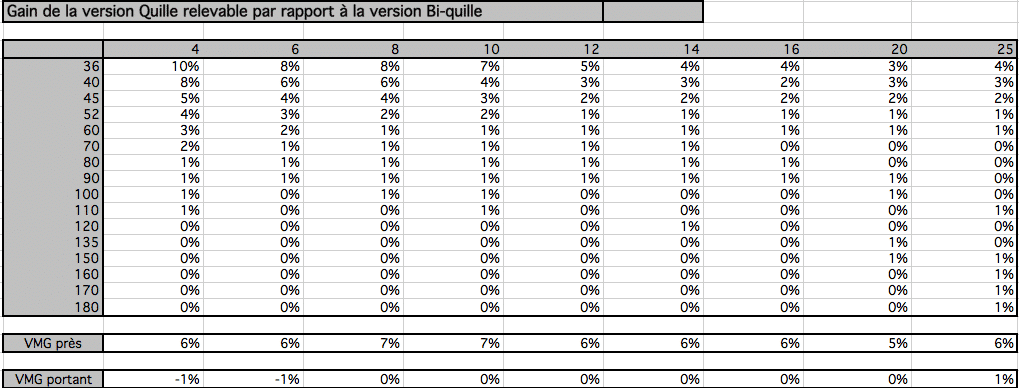Select VMG près value under column 8

click(x=354, y=343)
